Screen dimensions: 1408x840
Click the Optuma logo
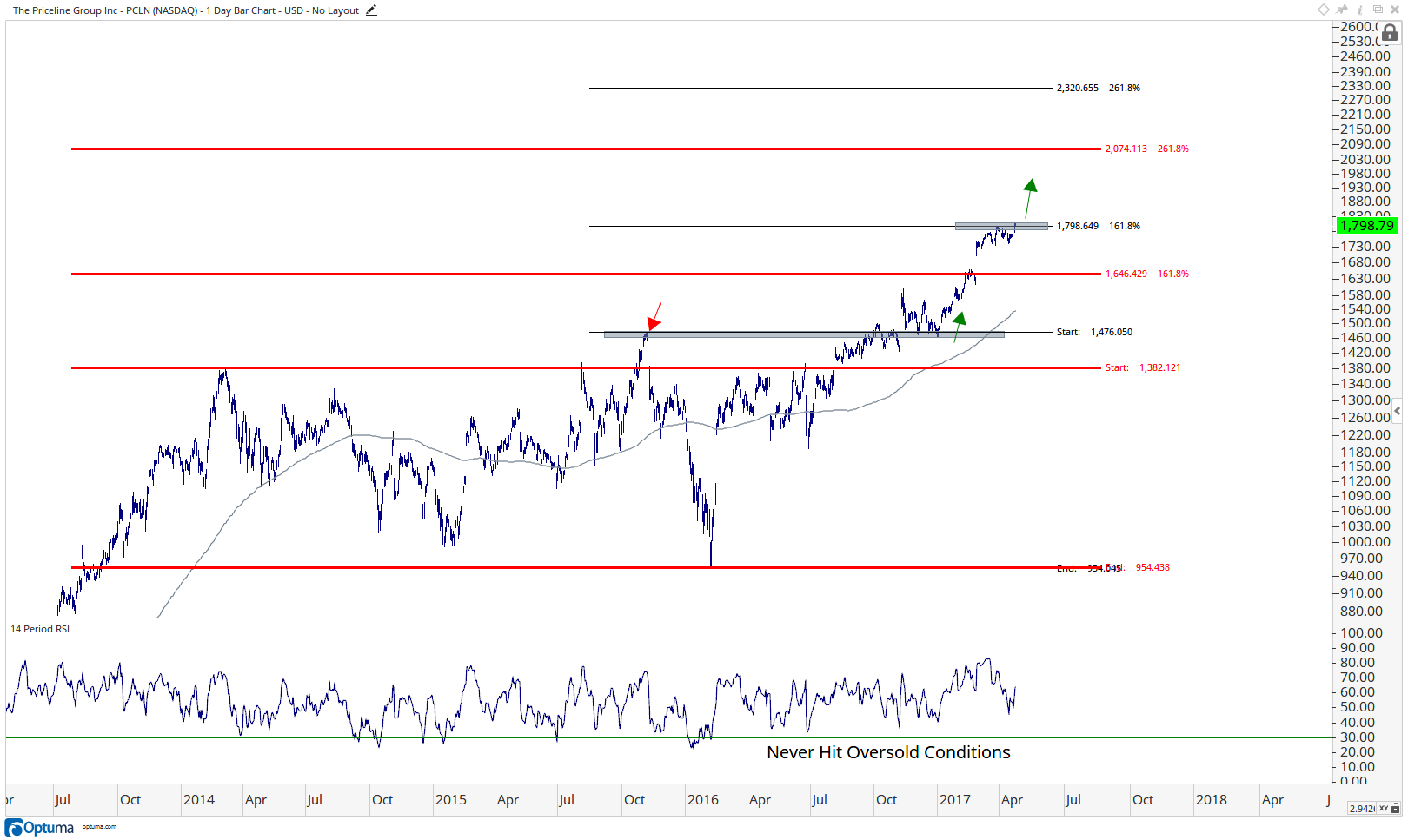pos(40,828)
